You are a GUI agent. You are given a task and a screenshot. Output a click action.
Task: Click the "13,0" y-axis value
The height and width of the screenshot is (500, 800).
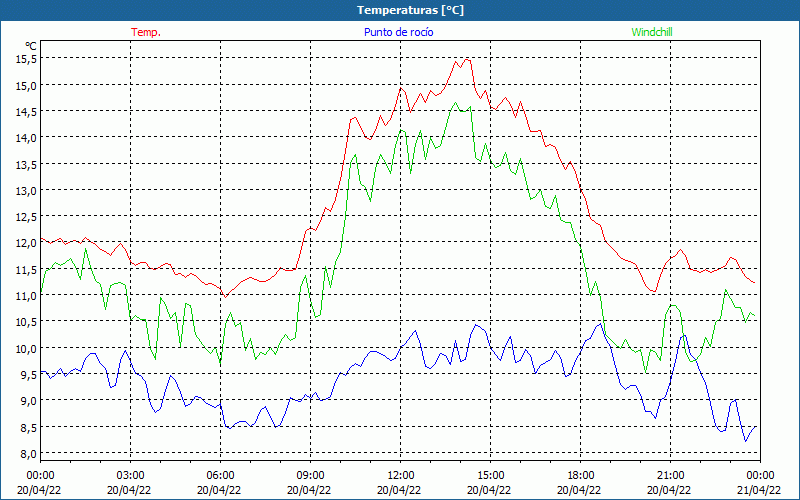coord(26,191)
